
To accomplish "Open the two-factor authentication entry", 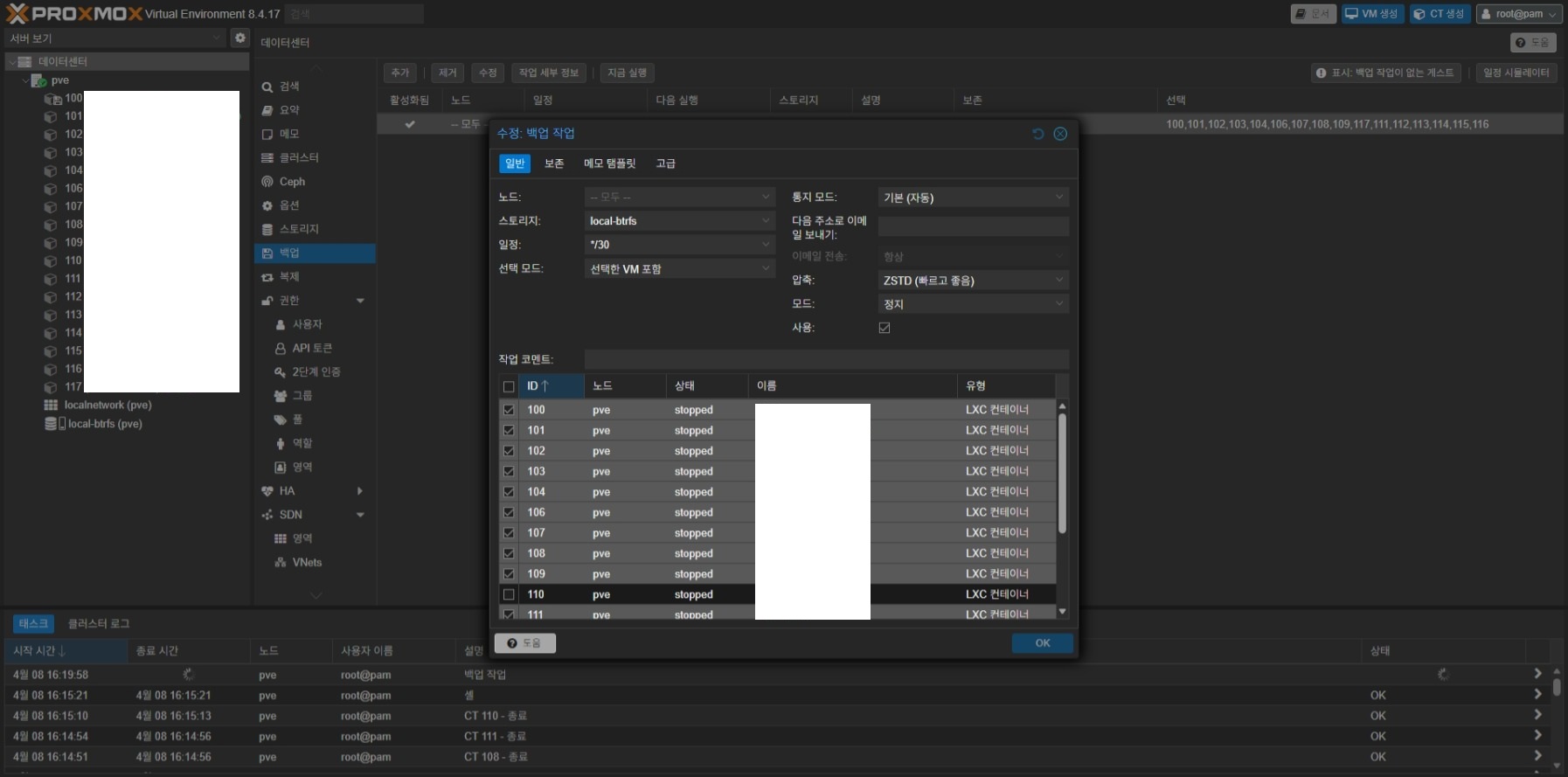I will click(316, 372).
